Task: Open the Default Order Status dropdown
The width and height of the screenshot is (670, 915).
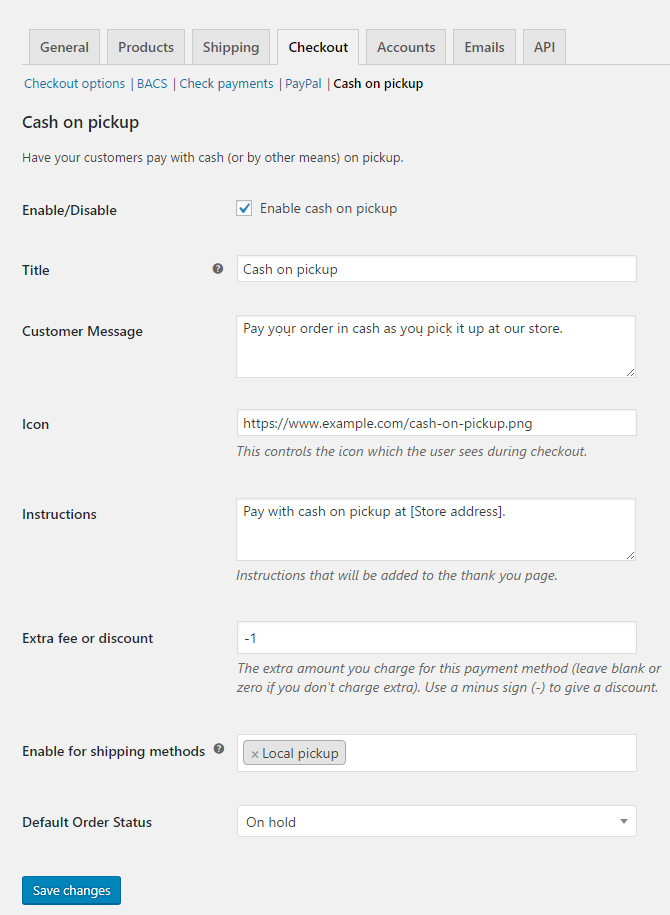Action: coord(436,822)
